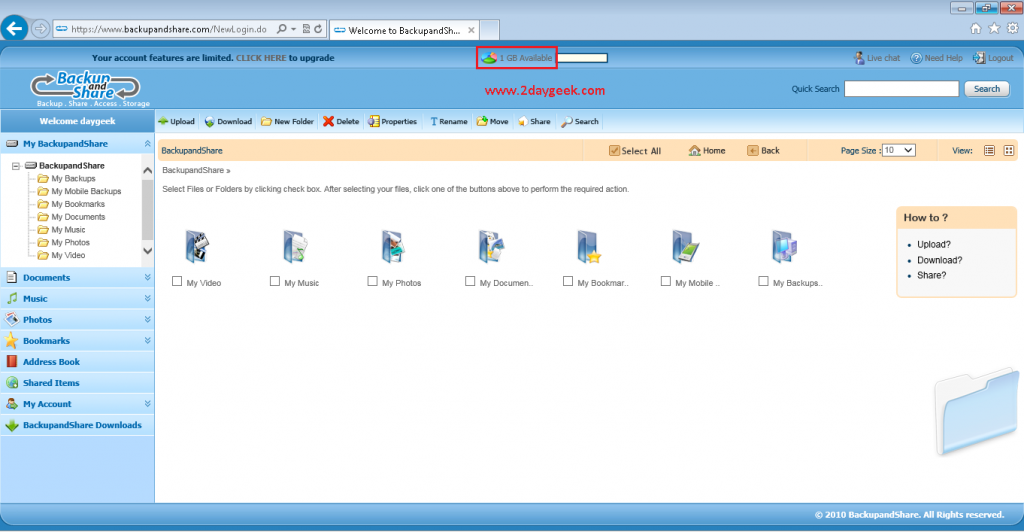Screen dimensions: 1024x532
Task: Open the My Video folder icon
Action: tap(196, 246)
